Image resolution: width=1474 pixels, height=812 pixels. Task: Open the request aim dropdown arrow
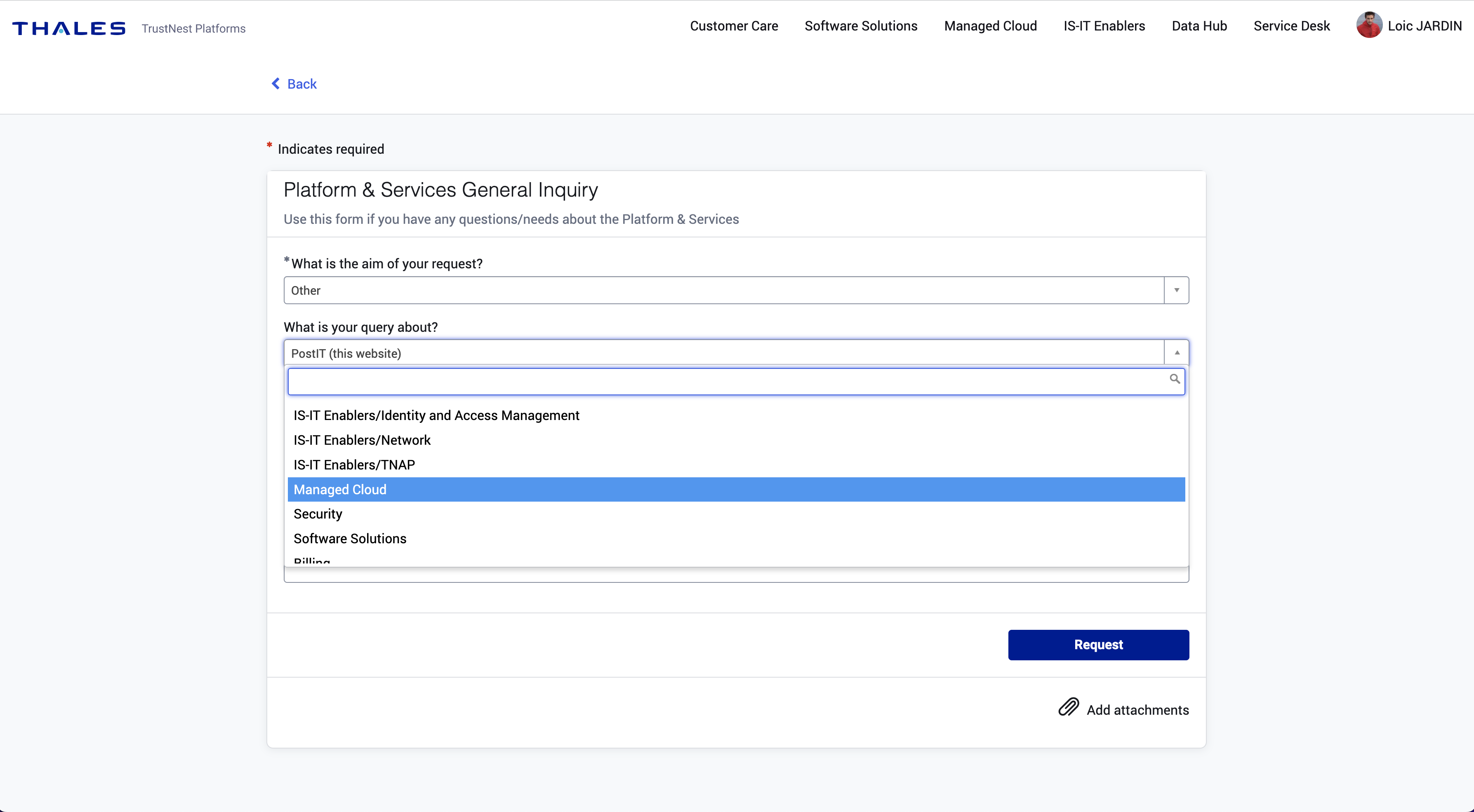pyautogui.click(x=1177, y=291)
